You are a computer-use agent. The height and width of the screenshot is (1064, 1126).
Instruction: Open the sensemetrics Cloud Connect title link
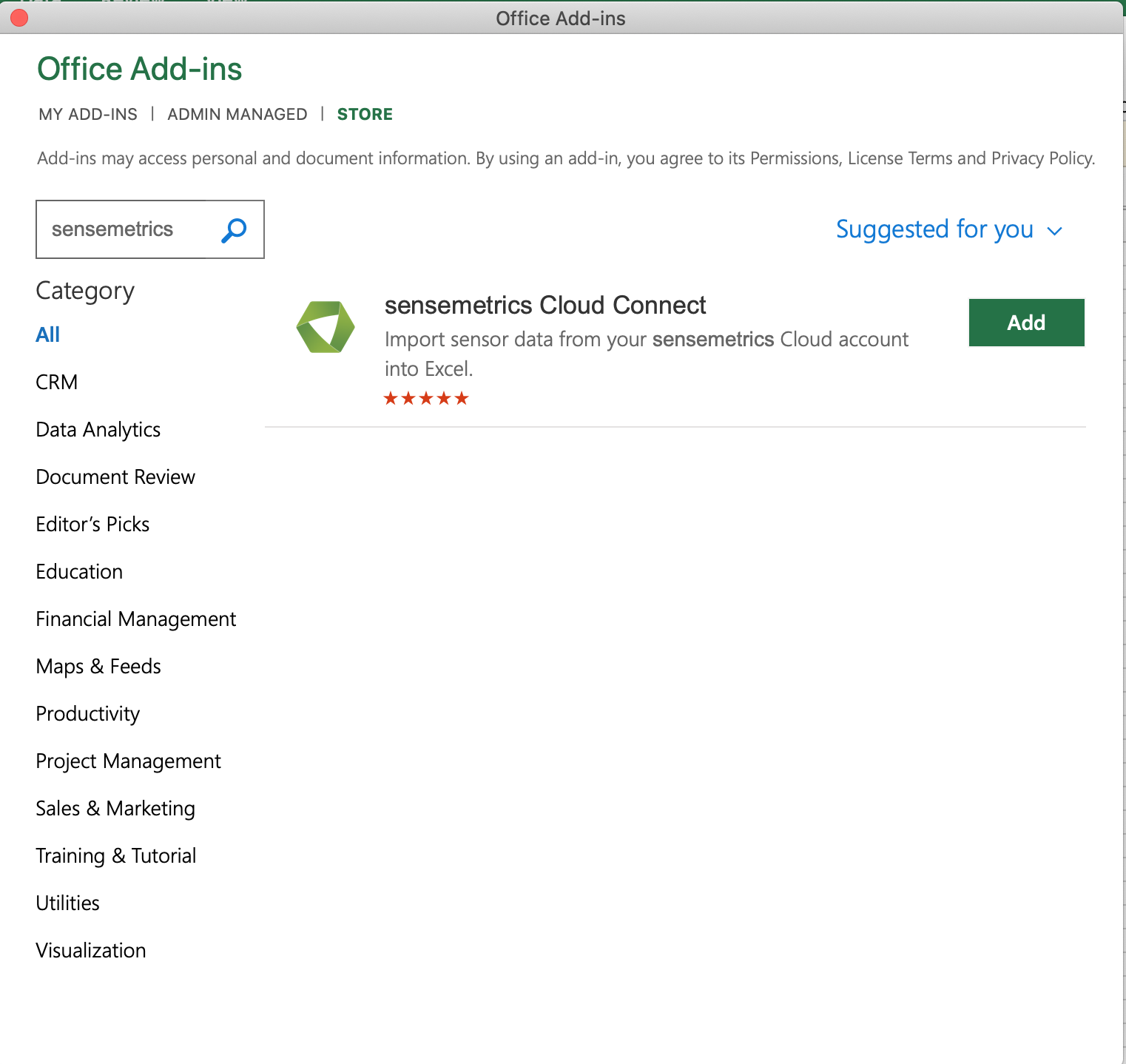pyautogui.click(x=545, y=305)
